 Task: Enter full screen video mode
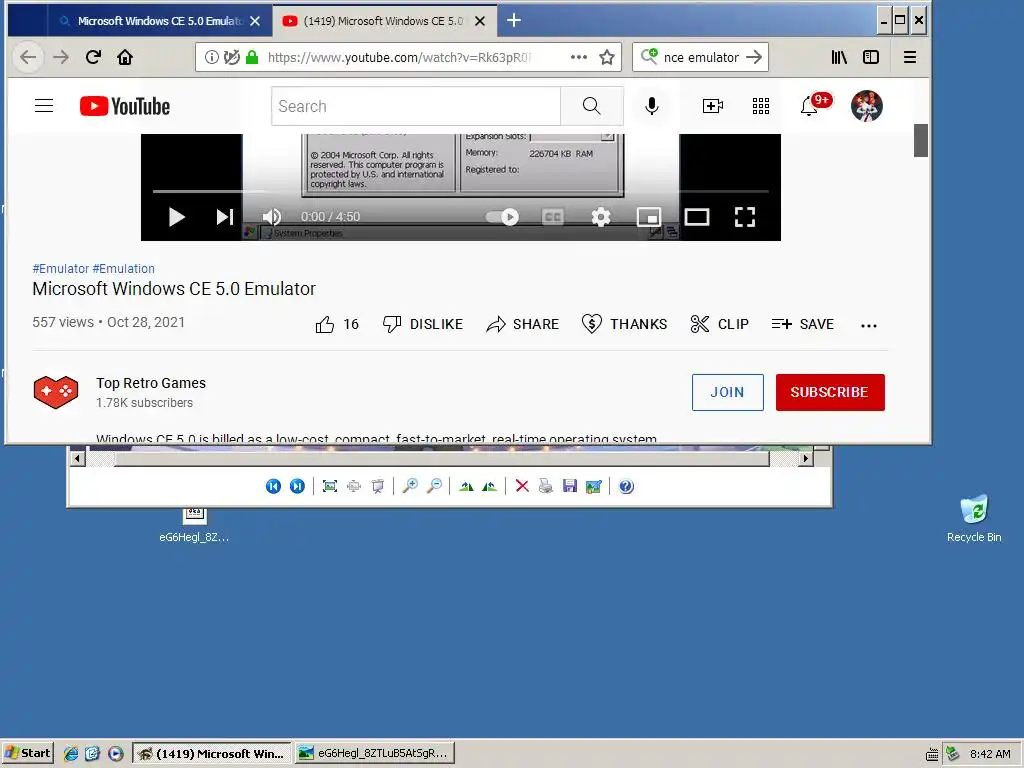[744, 217]
